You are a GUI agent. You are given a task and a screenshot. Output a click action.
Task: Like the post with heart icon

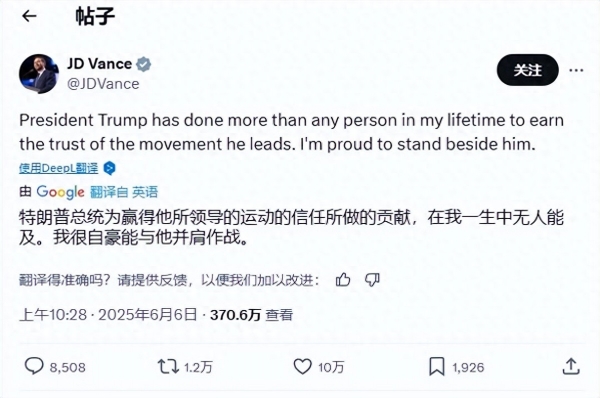(x=302, y=367)
